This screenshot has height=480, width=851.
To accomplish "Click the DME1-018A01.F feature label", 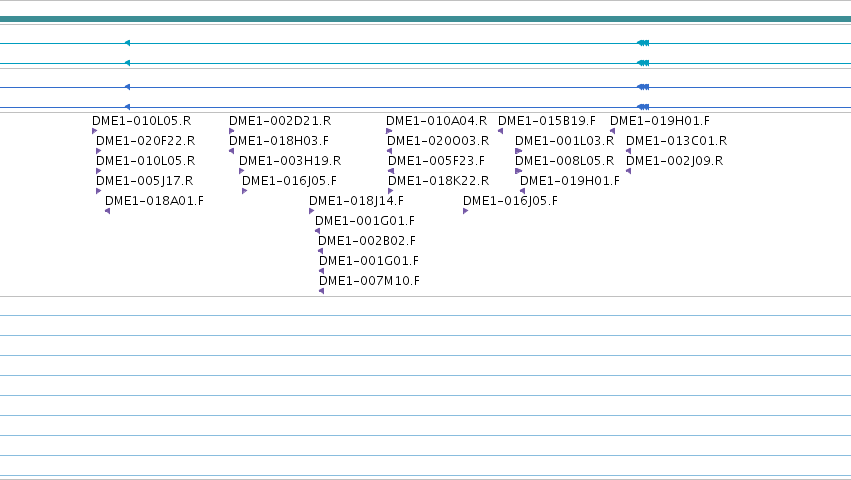I will (154, 201).
